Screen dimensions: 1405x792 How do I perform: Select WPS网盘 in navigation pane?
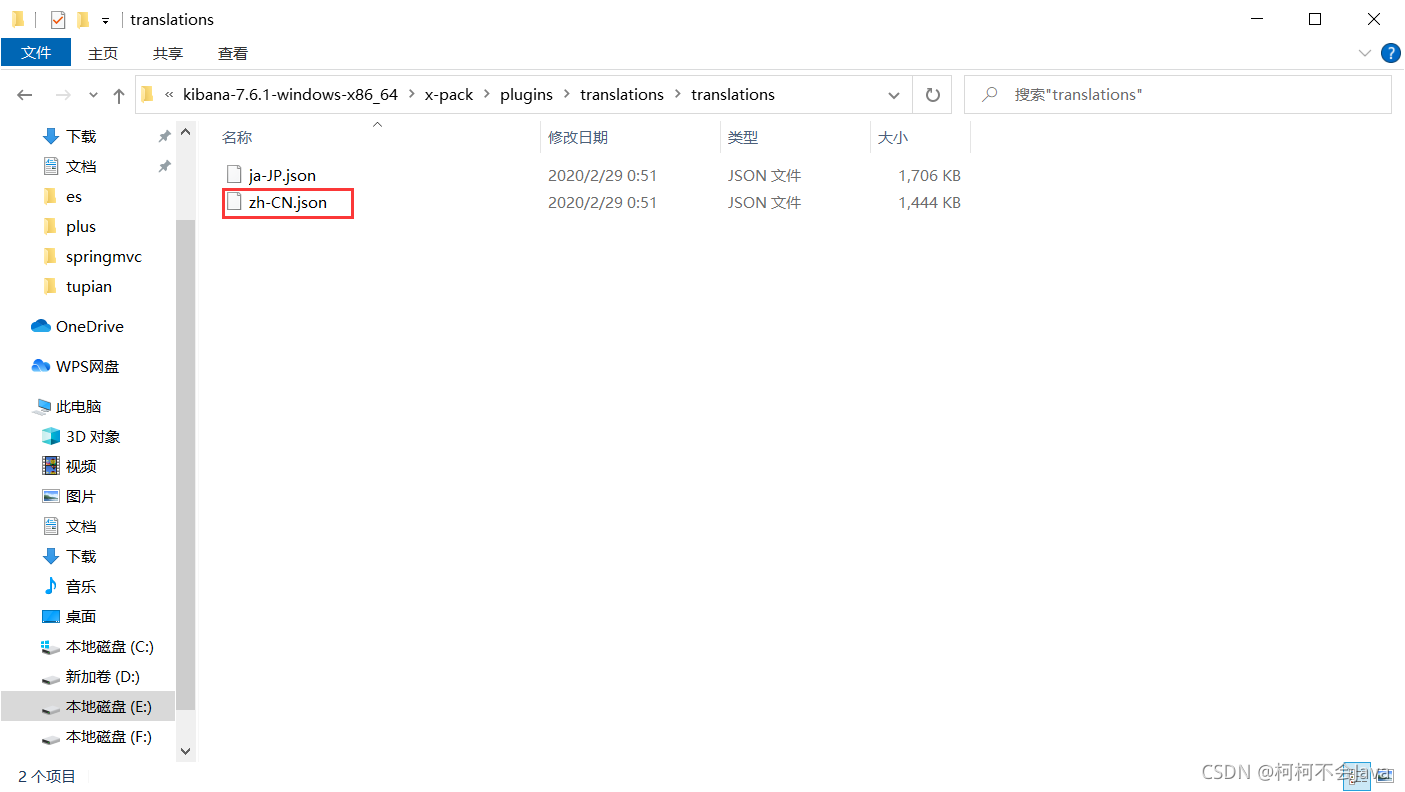coord(87,366)
